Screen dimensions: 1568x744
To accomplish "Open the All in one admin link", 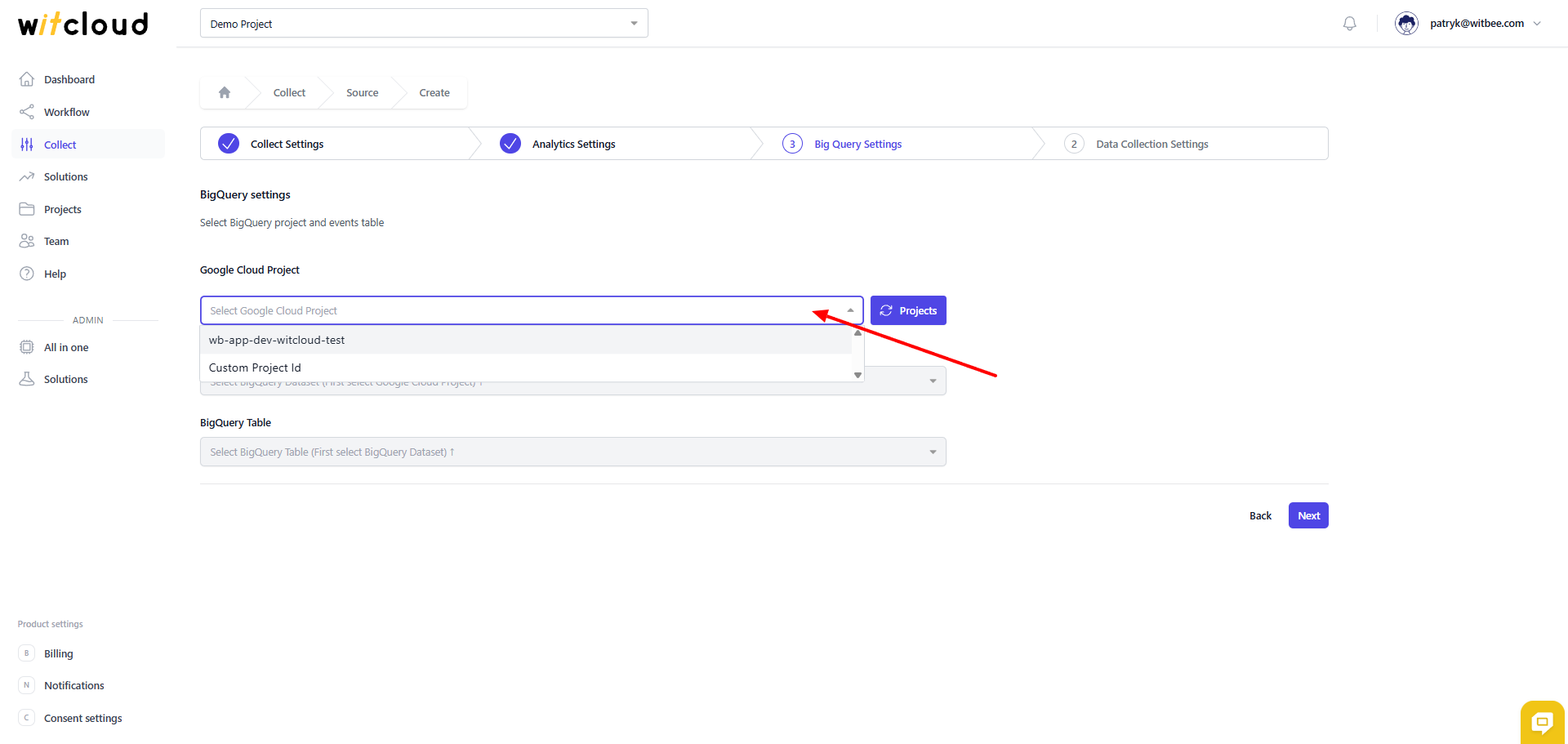I will point(66,347).
